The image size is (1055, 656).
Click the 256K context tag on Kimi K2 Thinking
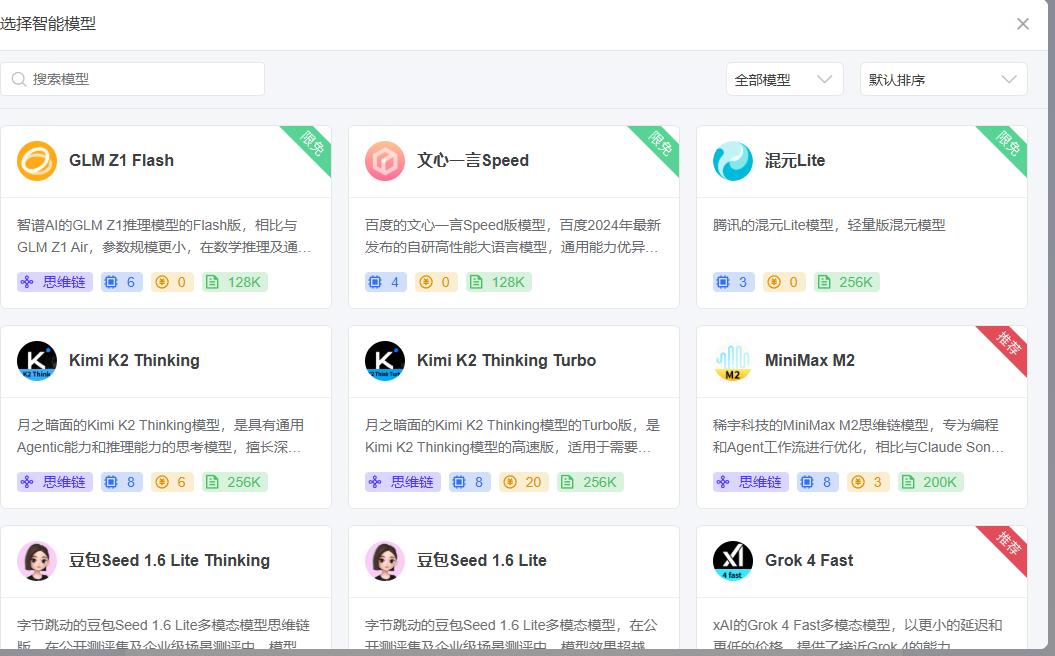[235, 482]
